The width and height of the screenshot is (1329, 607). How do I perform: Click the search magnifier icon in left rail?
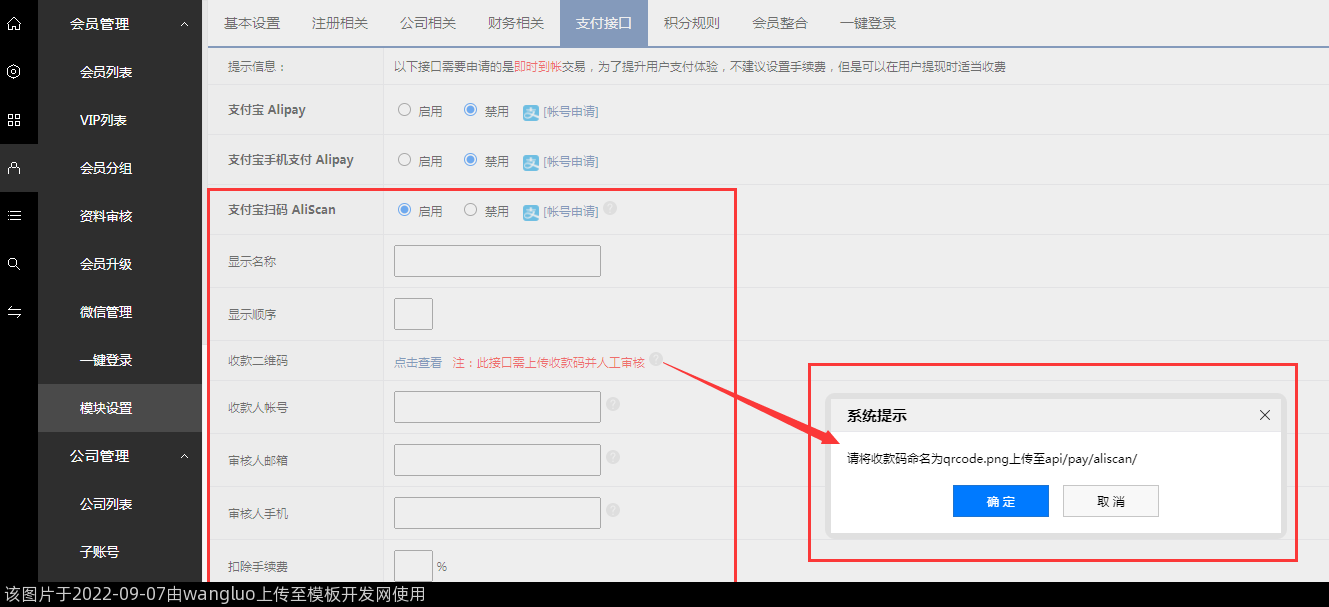coord(14,264)
